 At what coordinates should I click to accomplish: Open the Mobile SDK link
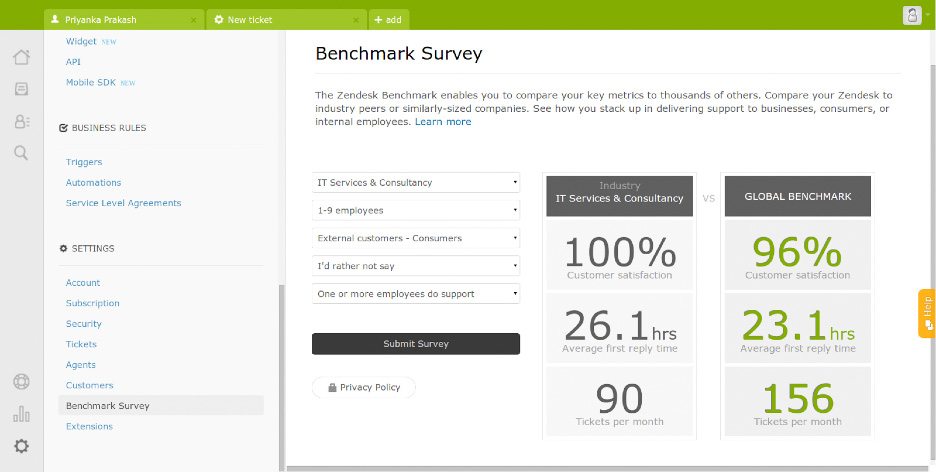coord(91,82)
